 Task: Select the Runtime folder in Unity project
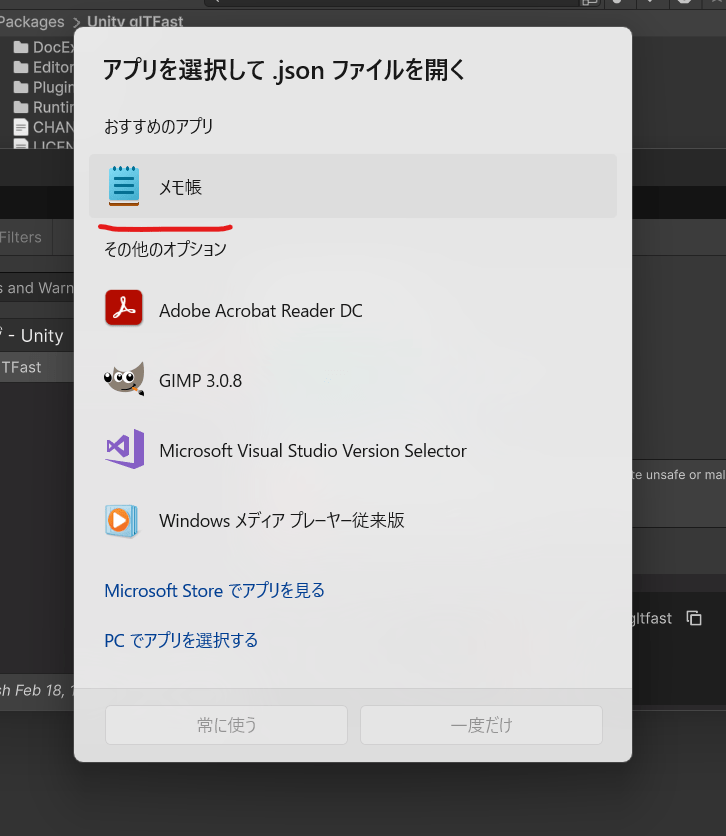pyautogui.click(x=44, y=108)
